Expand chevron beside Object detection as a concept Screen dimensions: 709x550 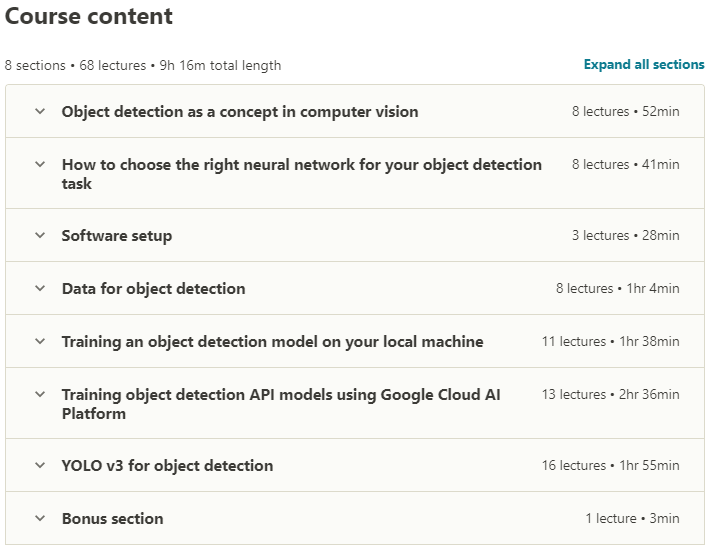point(40,112)
